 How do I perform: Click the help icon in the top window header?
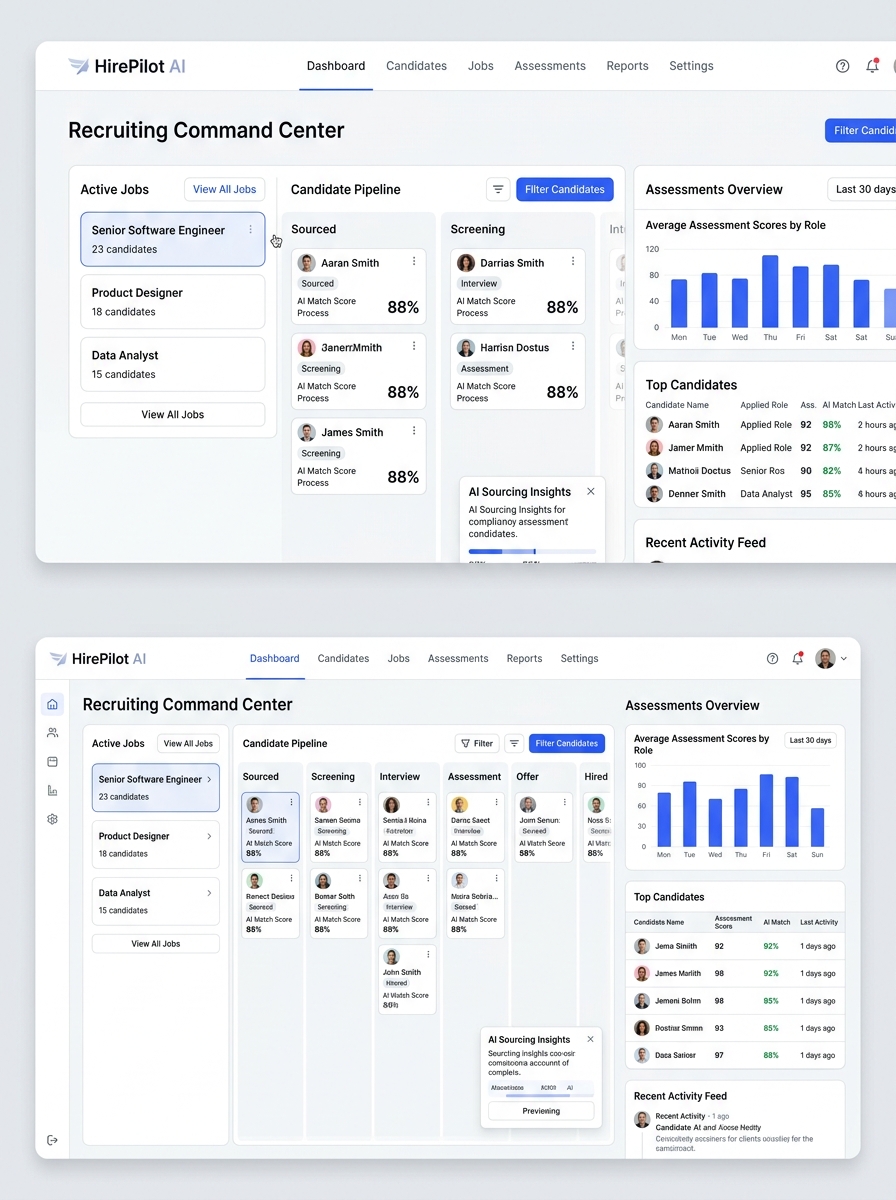point(843,66)
